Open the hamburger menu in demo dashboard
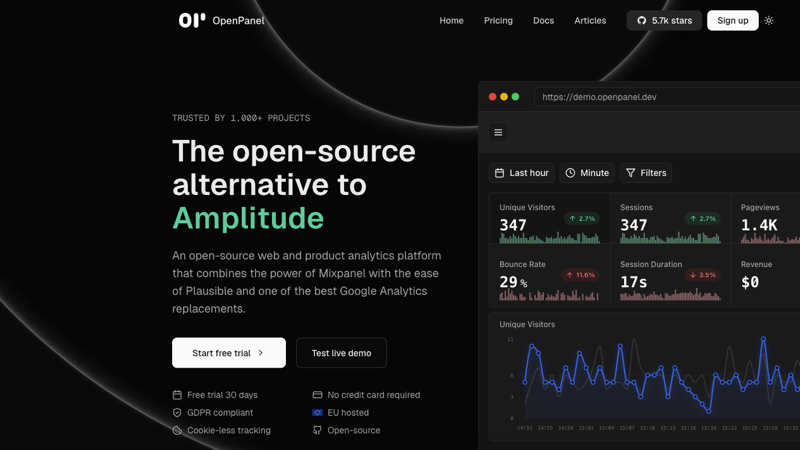Image resolution: width=800 pixels, height=450 pixels. [x=498, y=132]
